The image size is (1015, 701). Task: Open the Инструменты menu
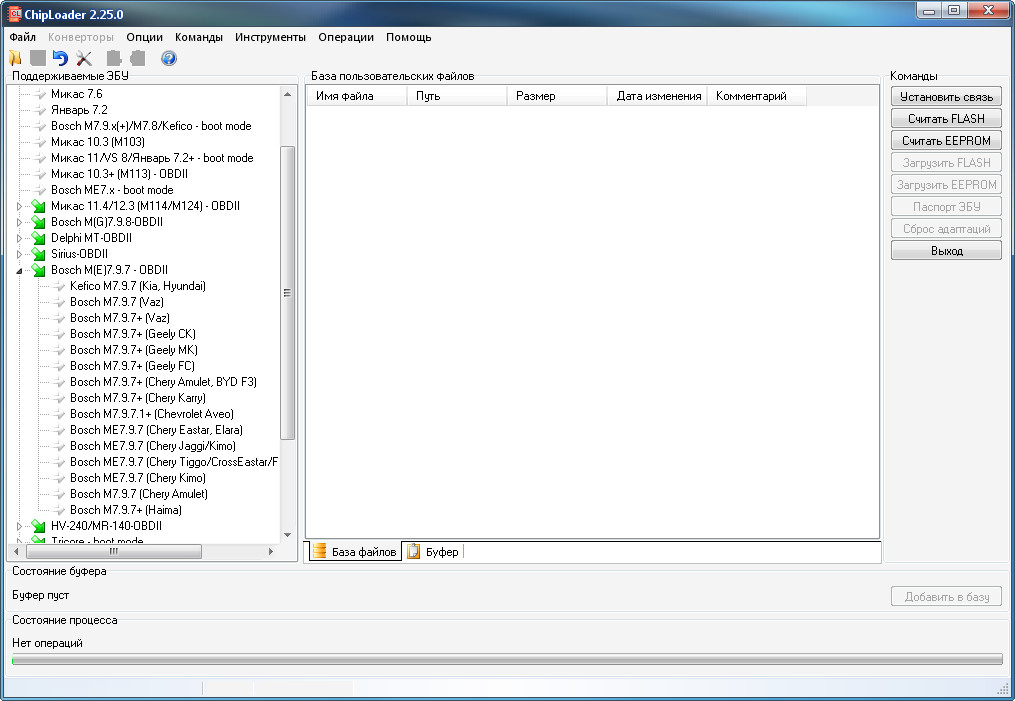click(270, 37)
